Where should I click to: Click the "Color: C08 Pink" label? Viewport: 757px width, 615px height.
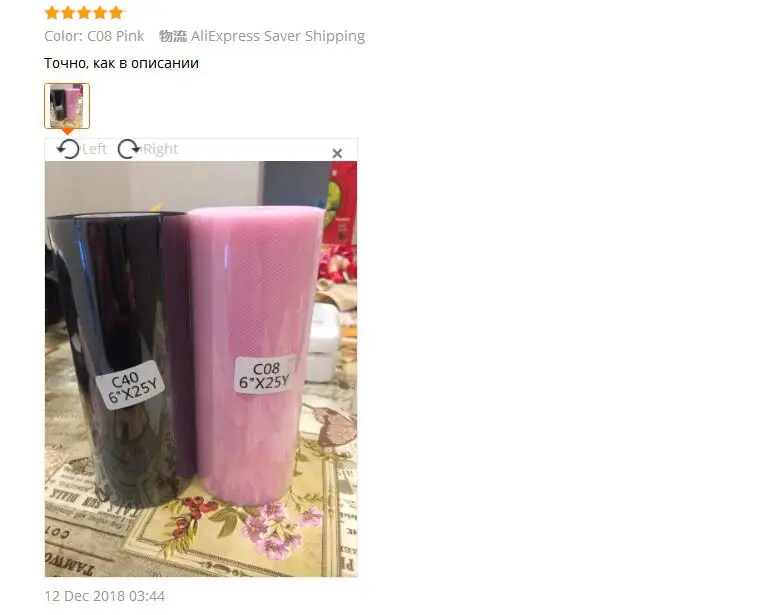coord(94,36)
